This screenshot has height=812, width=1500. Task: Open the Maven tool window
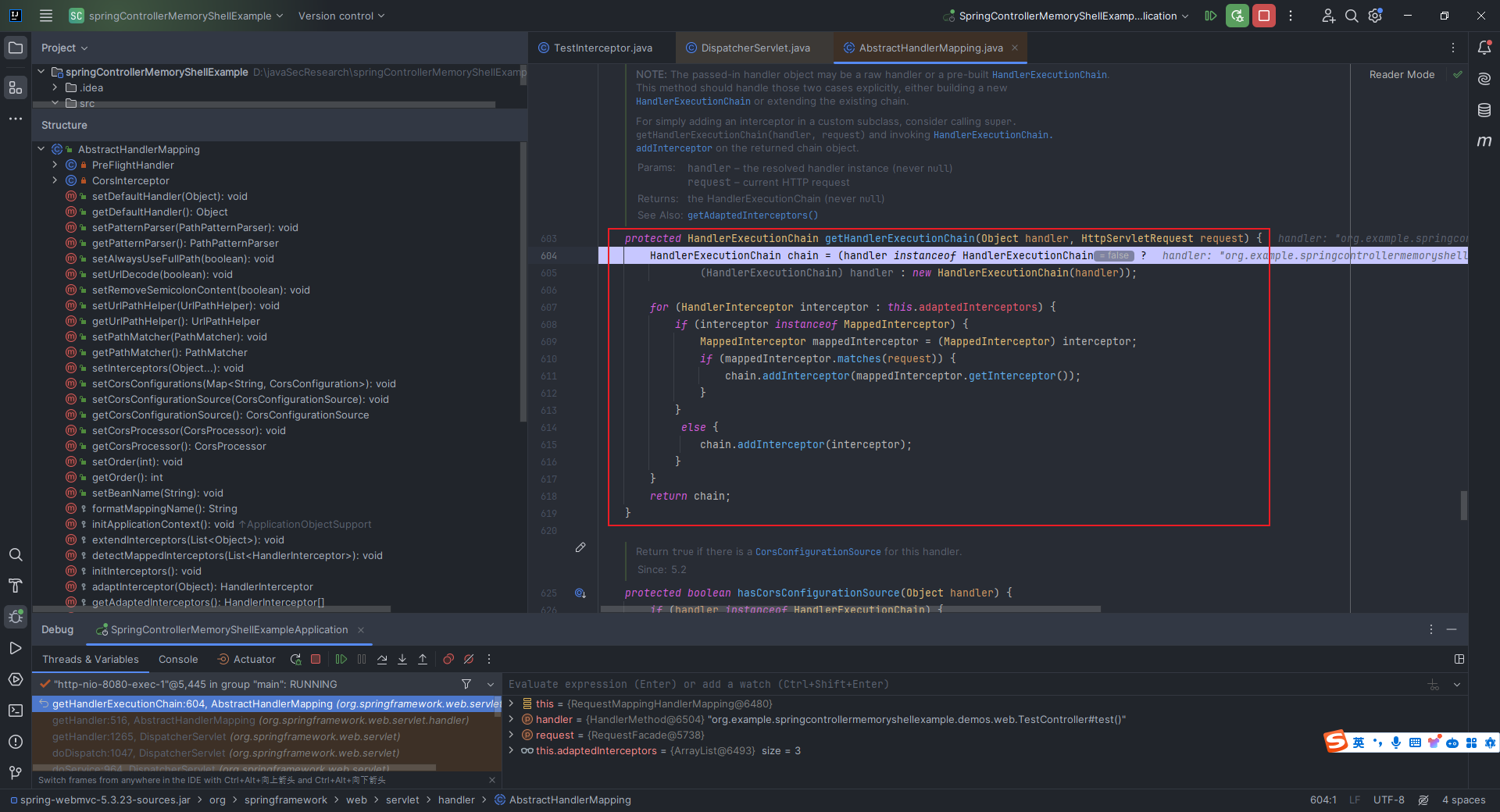1484,141
